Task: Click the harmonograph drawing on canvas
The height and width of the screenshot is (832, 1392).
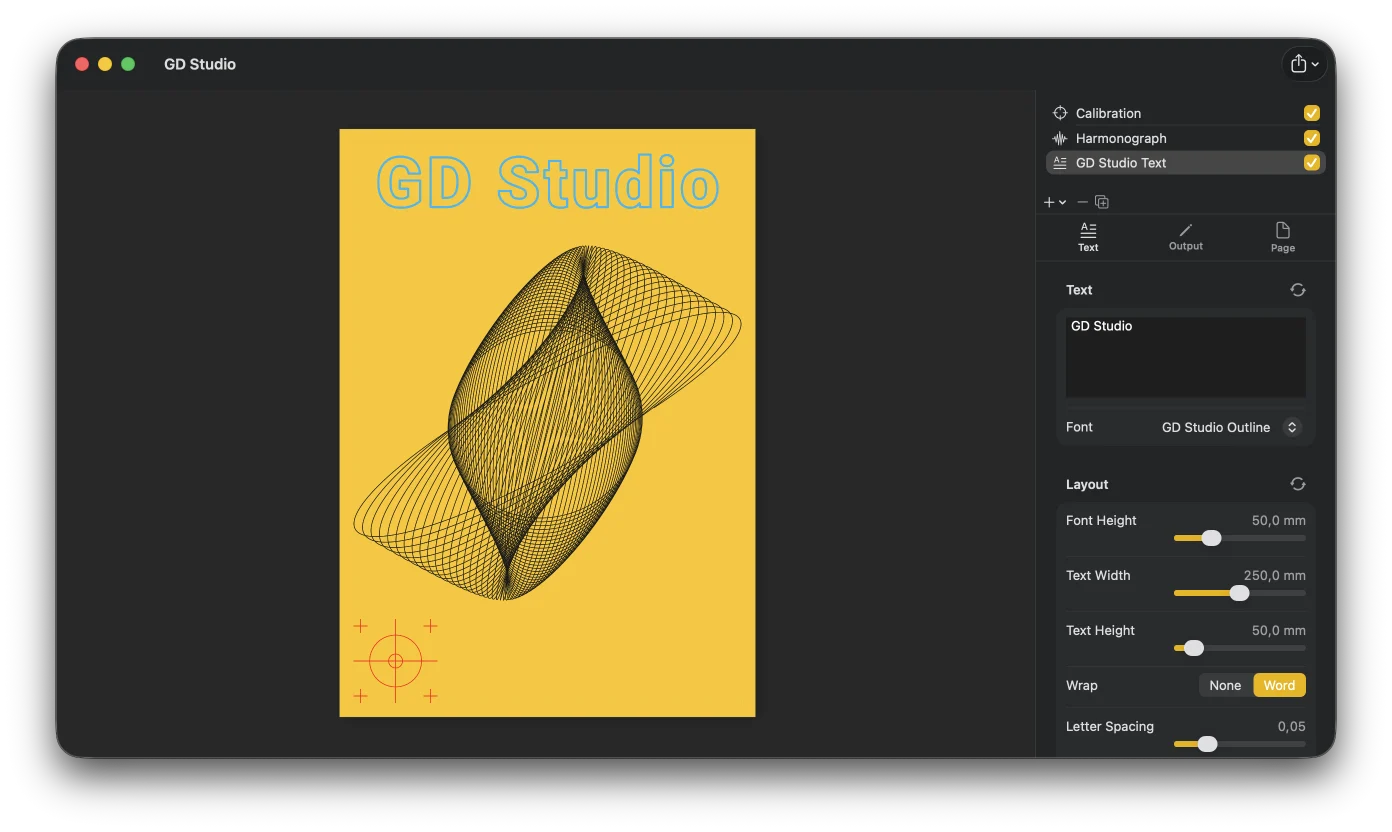Action: 547,422
